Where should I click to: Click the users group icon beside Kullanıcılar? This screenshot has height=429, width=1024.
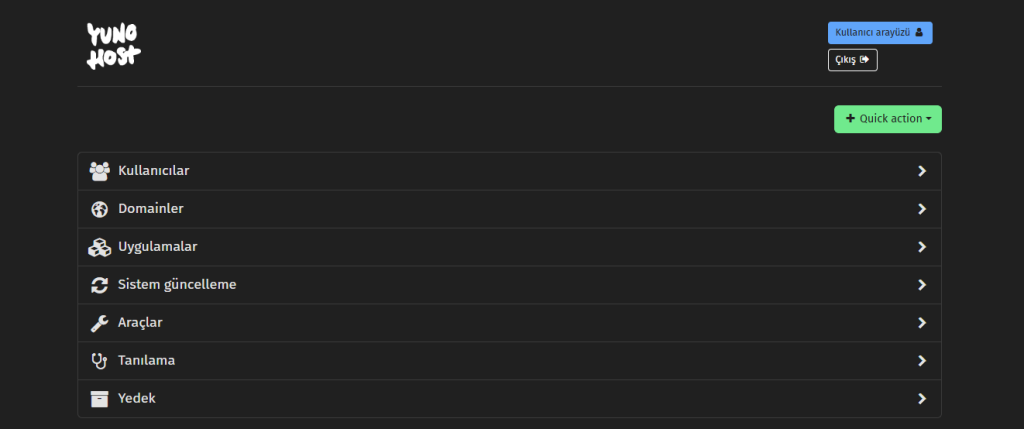tap(99, 171)
